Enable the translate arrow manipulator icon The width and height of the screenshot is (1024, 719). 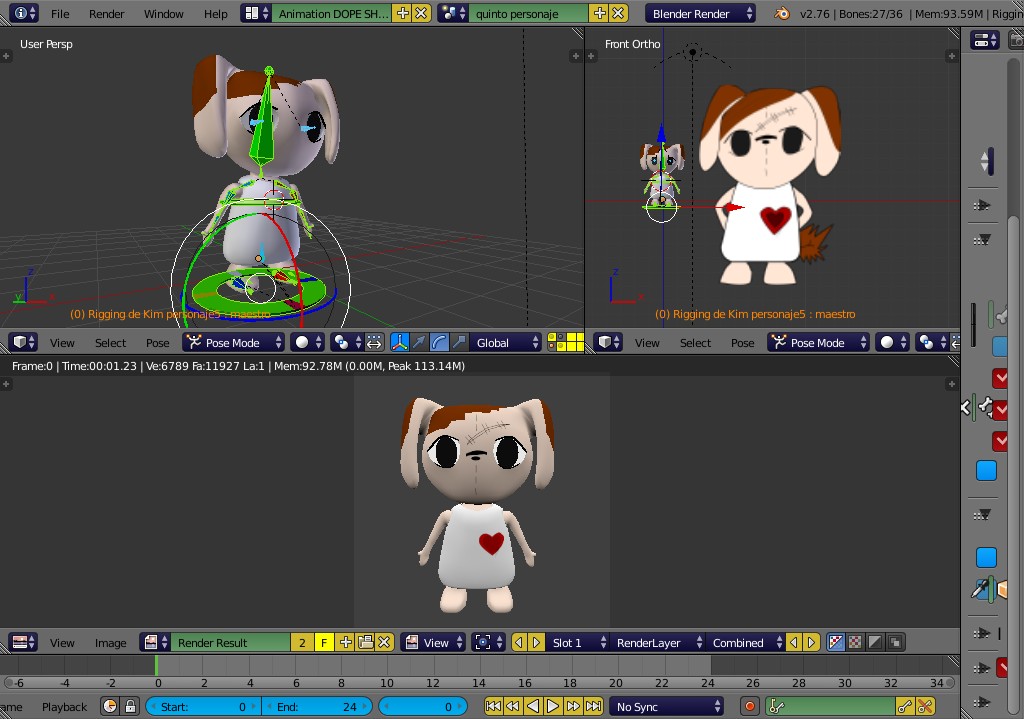tap(419, 342)
